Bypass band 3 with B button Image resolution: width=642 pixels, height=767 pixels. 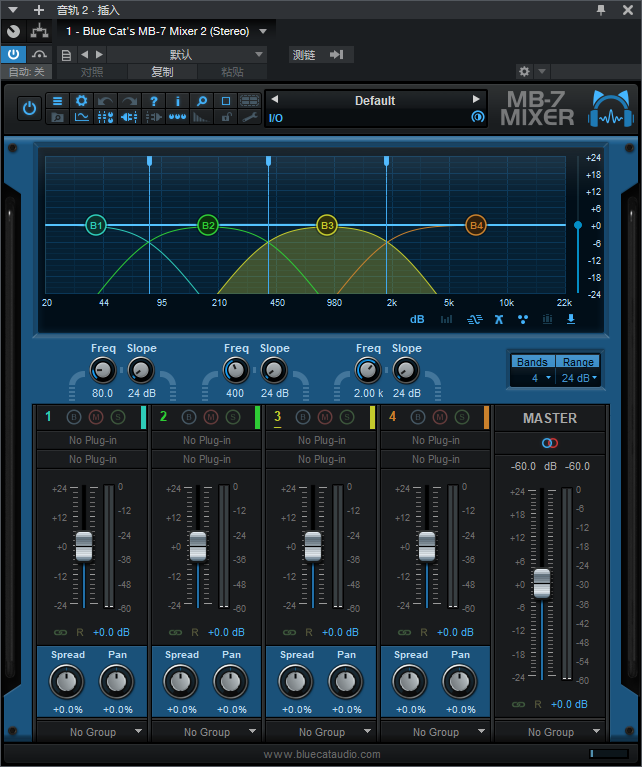[x=303, y=417]
